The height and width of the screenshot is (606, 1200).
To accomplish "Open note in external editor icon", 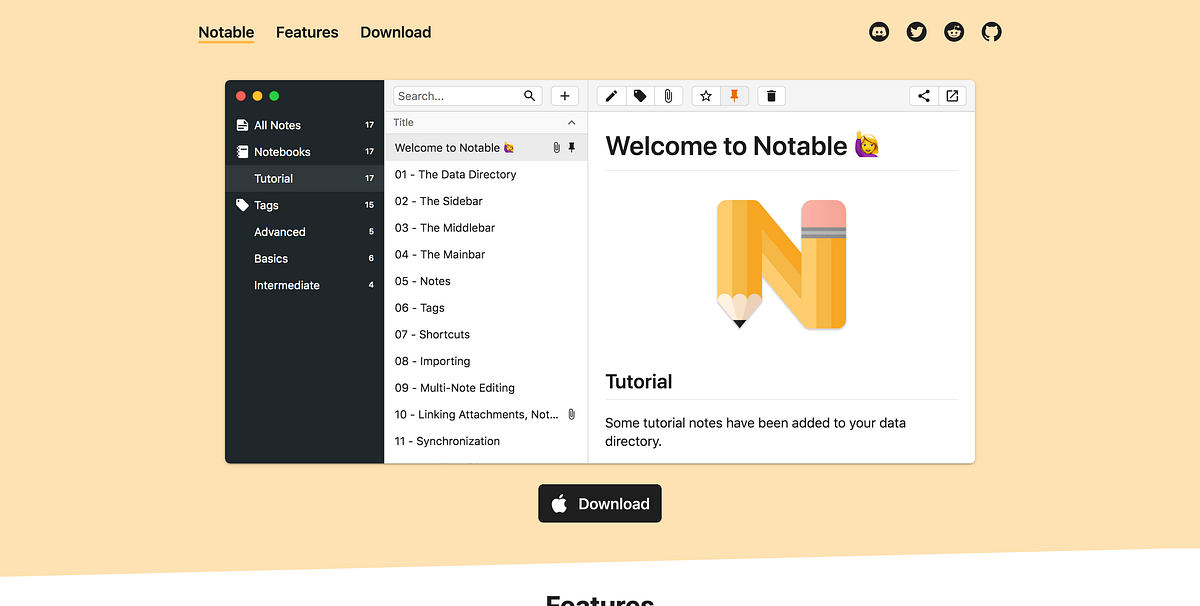I will click(x=952, y=95).
